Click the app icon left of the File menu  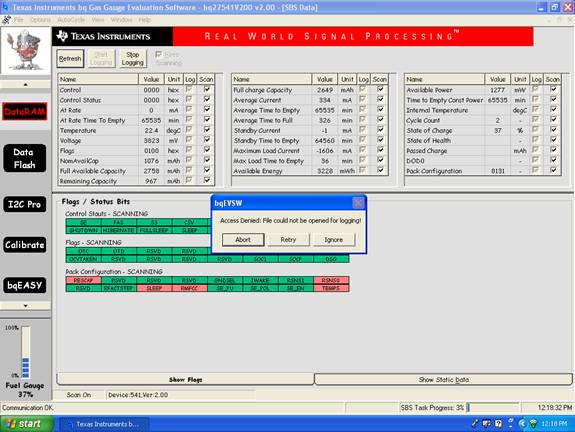(x=6, y=20)
